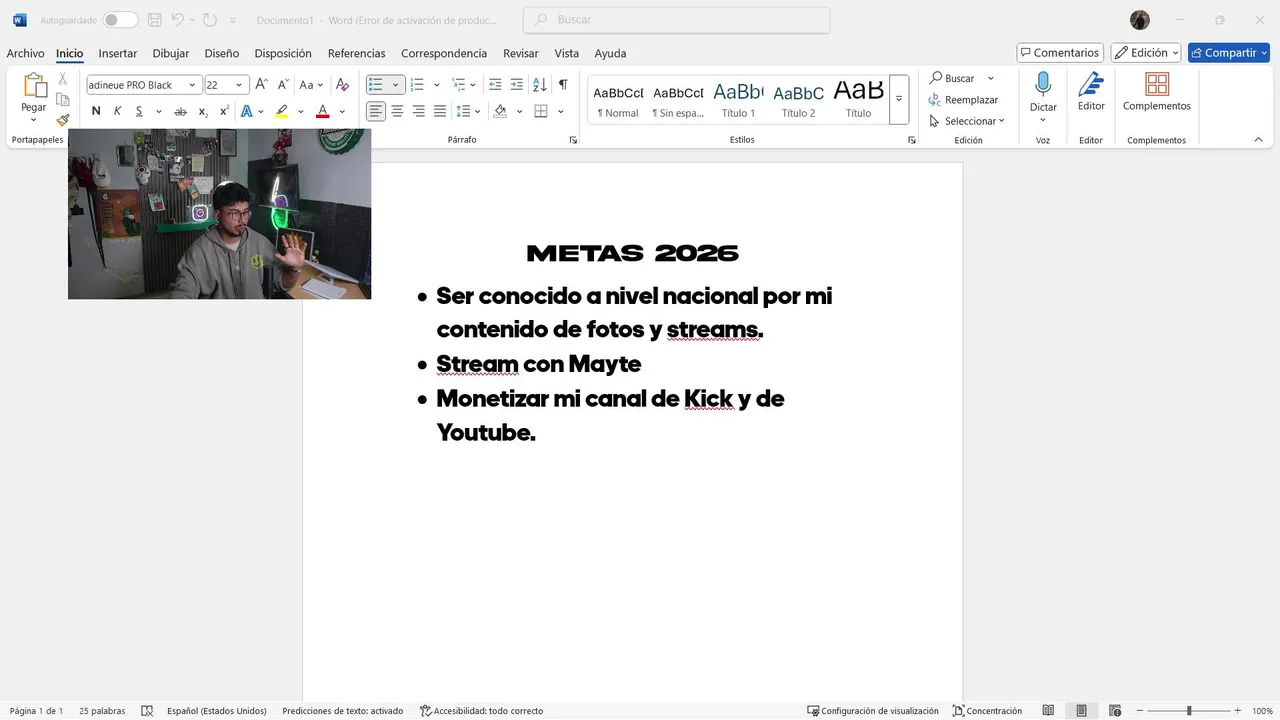
Task: Open the font size dropdown
Action: pyautogui.click(x=239, y=85)
